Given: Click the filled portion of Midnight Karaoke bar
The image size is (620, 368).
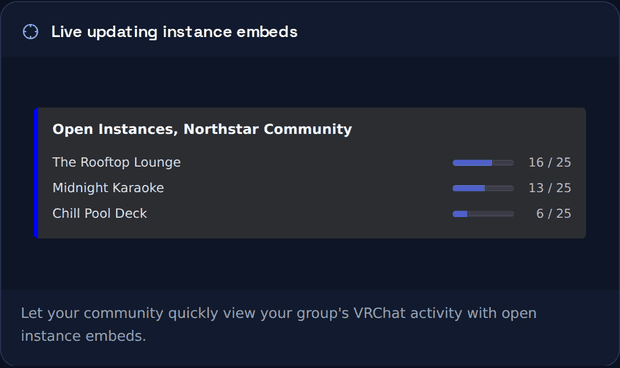Looking at the screenshot, I should (469, 189).
